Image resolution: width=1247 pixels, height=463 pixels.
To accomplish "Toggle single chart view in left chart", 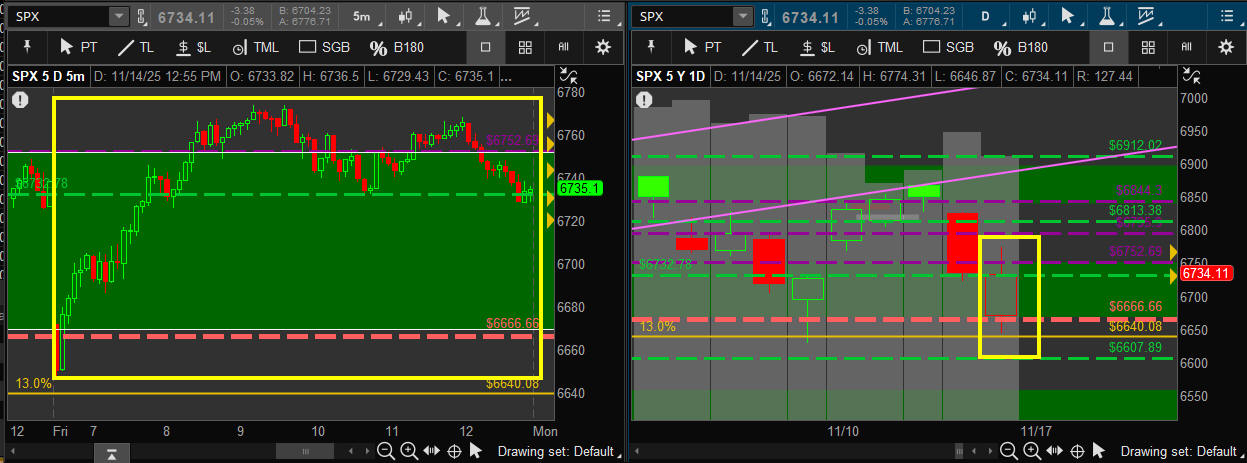I will [485, 47].
